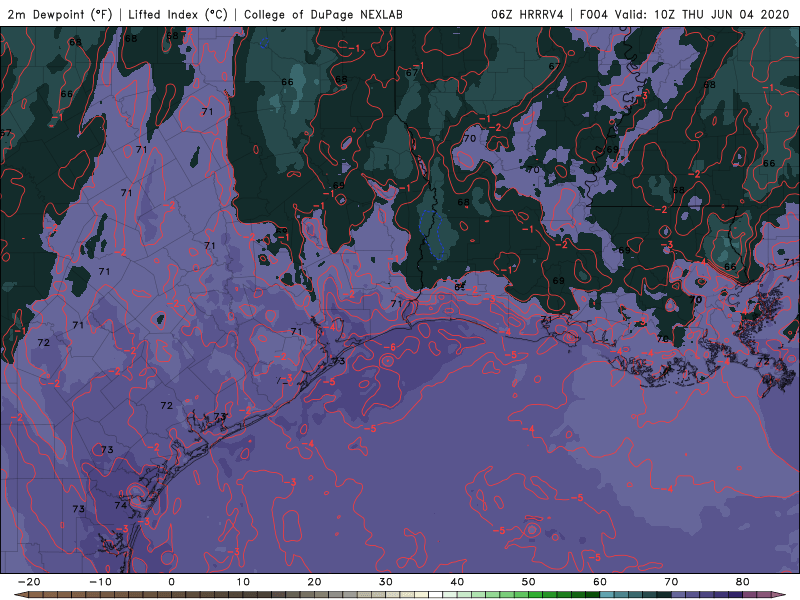800x600 pixels.
Task: Click the 0 label on the color scale
Action: [x=171, y=582]
